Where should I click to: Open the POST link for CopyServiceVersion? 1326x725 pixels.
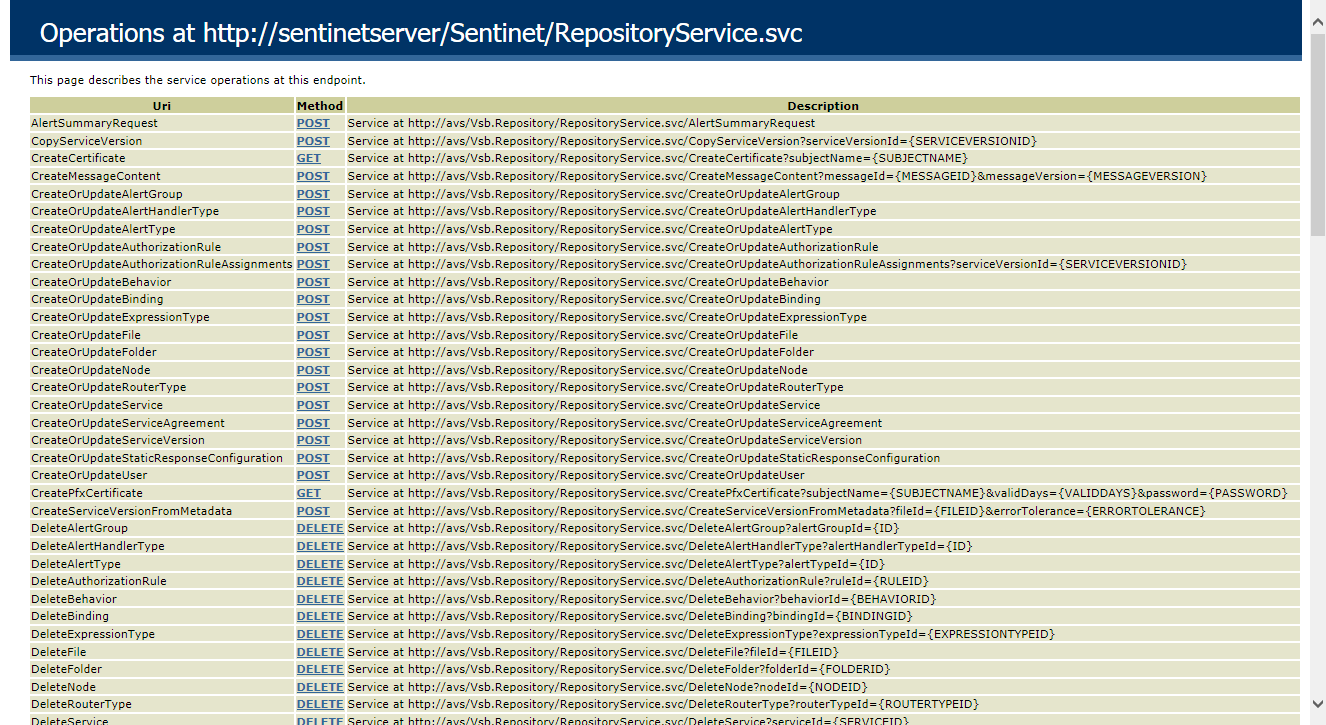312,141
